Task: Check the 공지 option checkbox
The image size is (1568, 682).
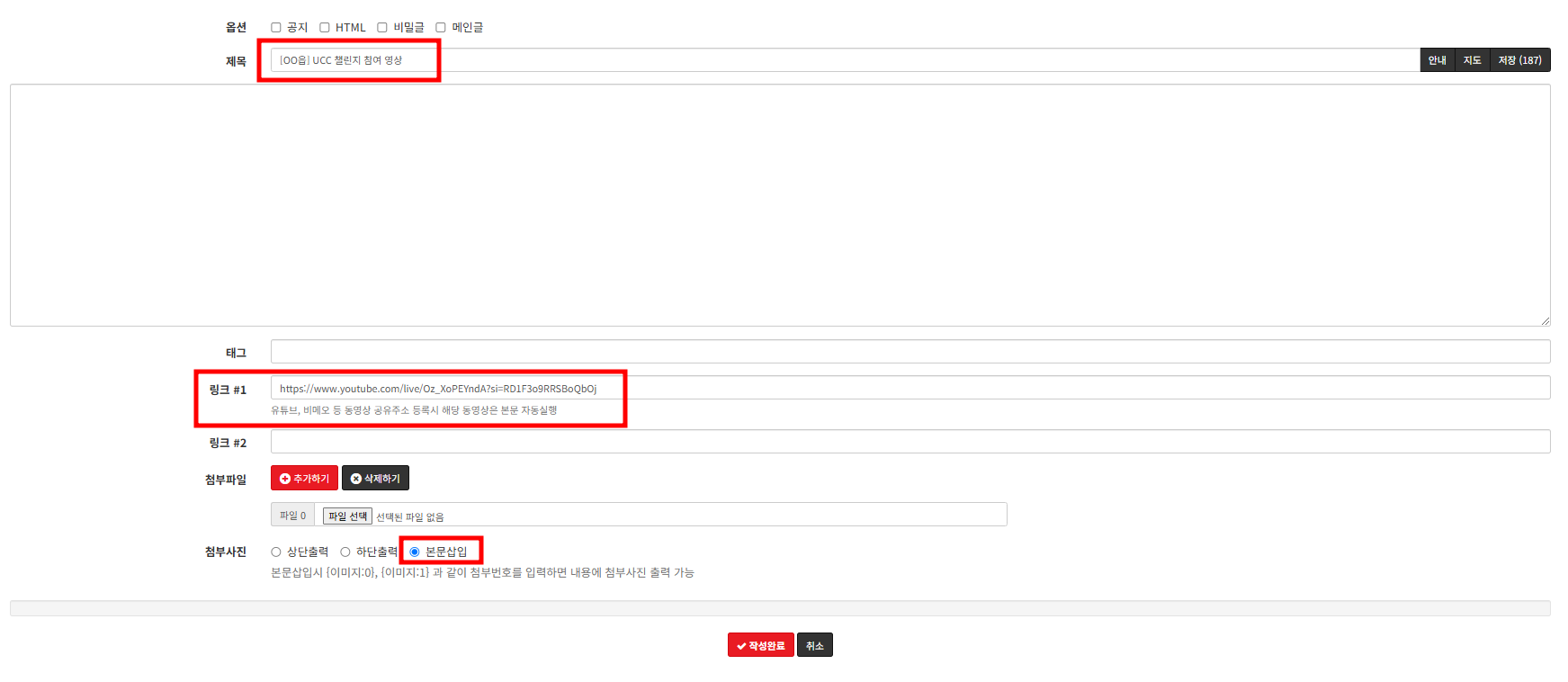Action: tap(276, 28)
